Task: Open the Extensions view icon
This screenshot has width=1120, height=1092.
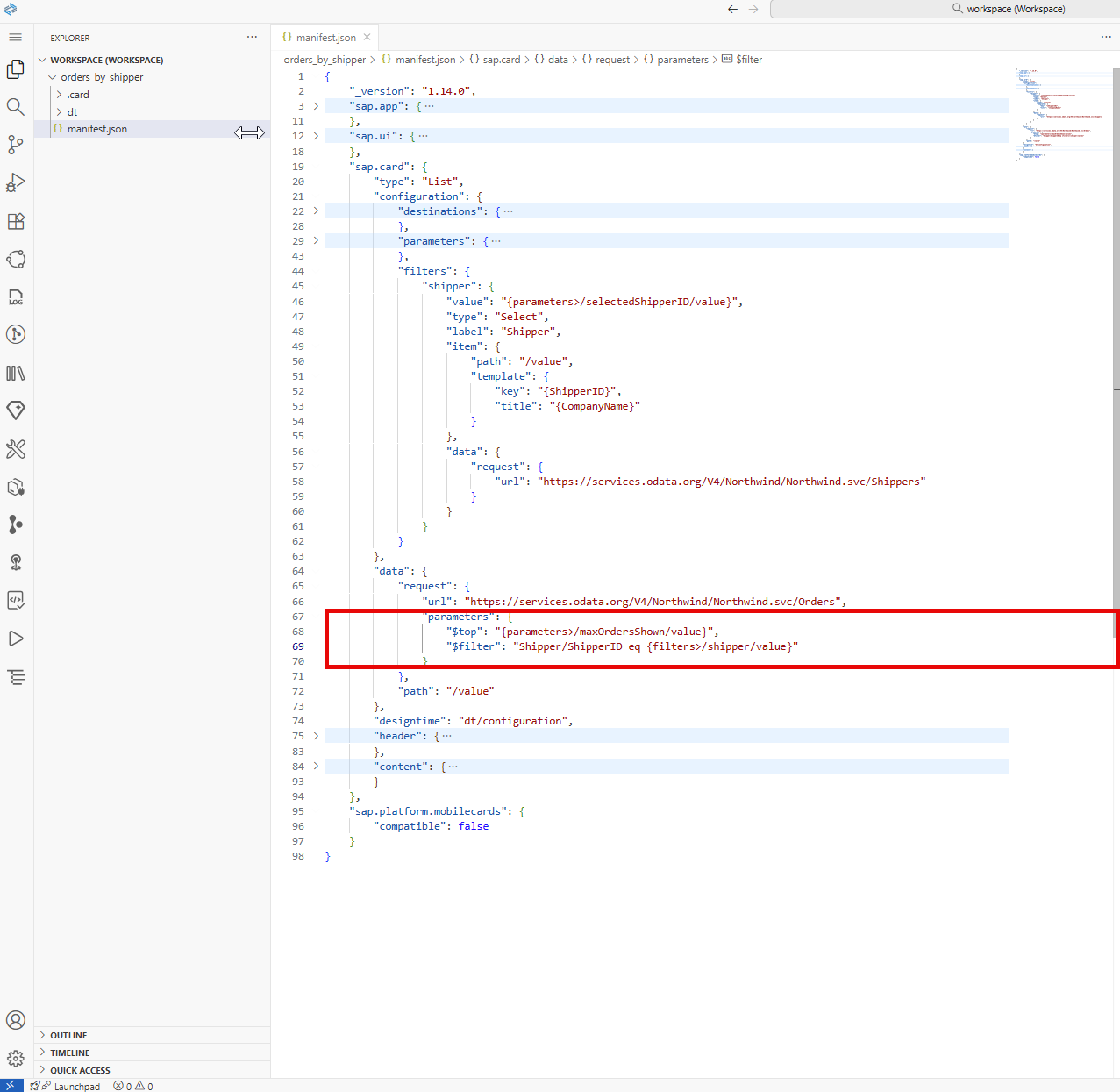Action: point(15,221)
